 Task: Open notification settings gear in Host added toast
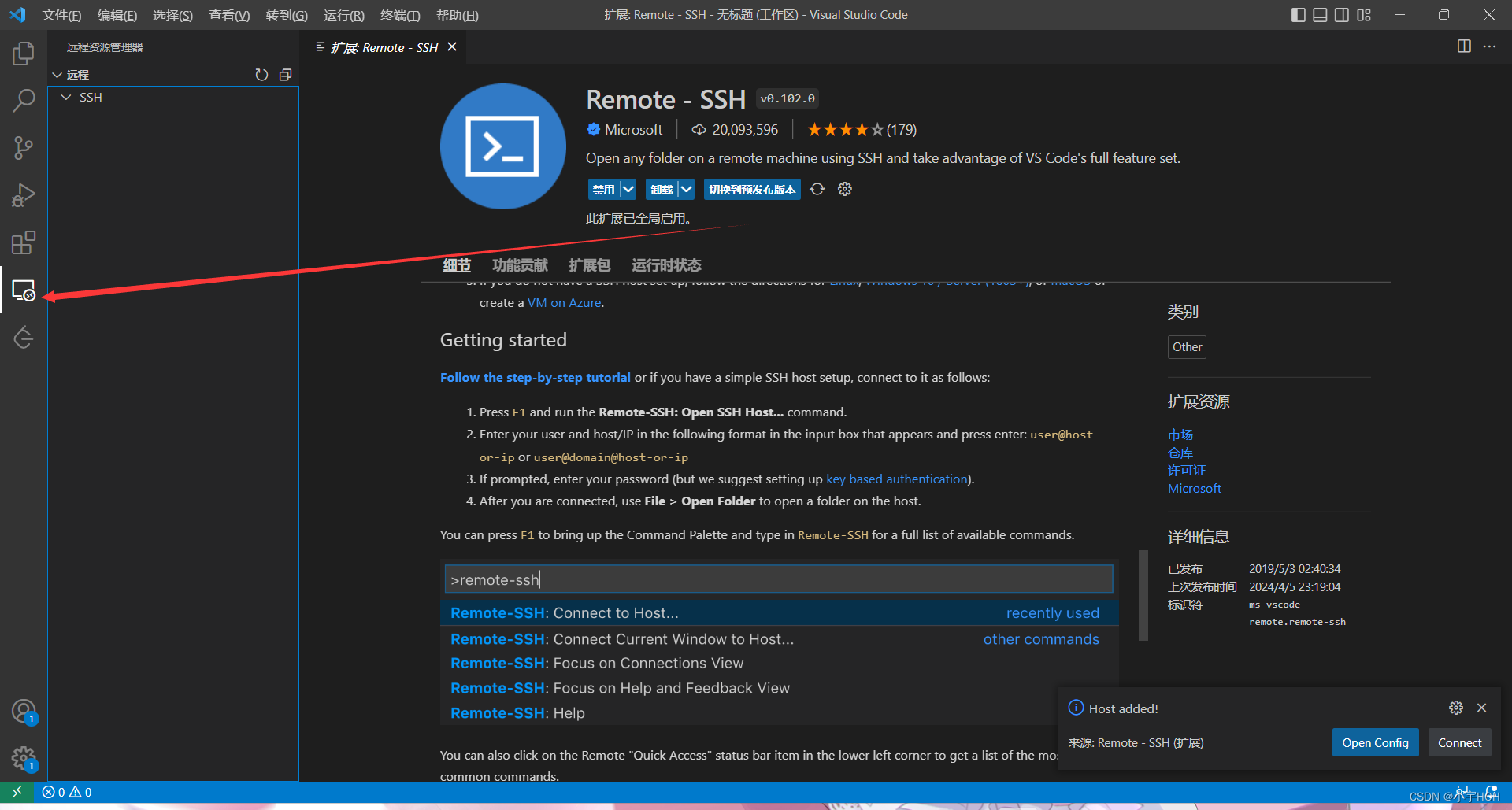(x=1456, y=708)
